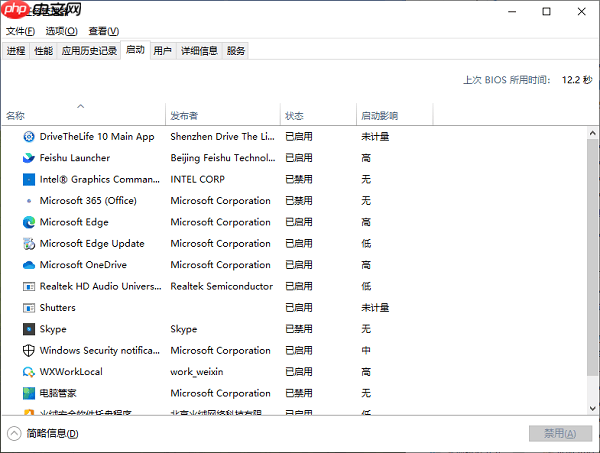Click the Microsoft OneDrive cloud icon
Screen dimensions: 600x453
[x=29, y=265]
